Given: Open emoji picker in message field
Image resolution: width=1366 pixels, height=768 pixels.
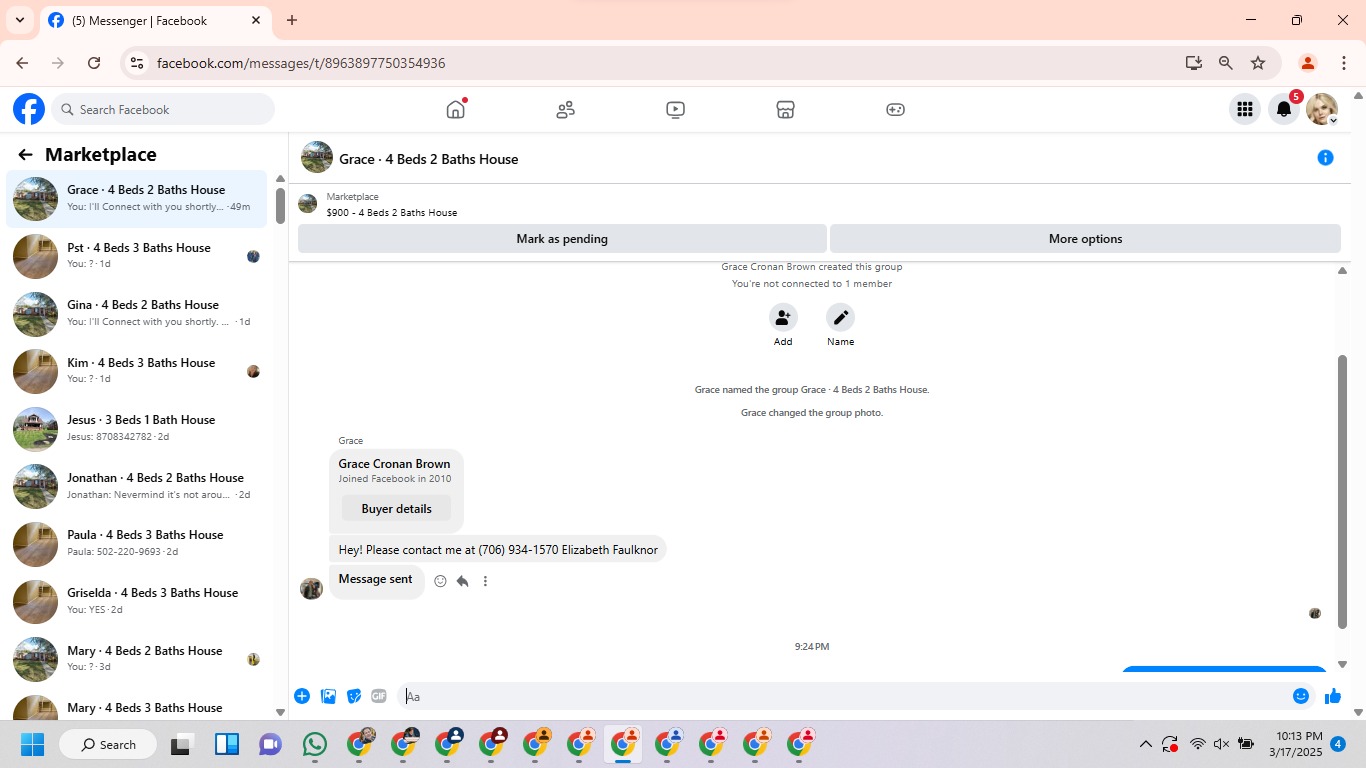Looking at the screenshot, I should 1301,696.
